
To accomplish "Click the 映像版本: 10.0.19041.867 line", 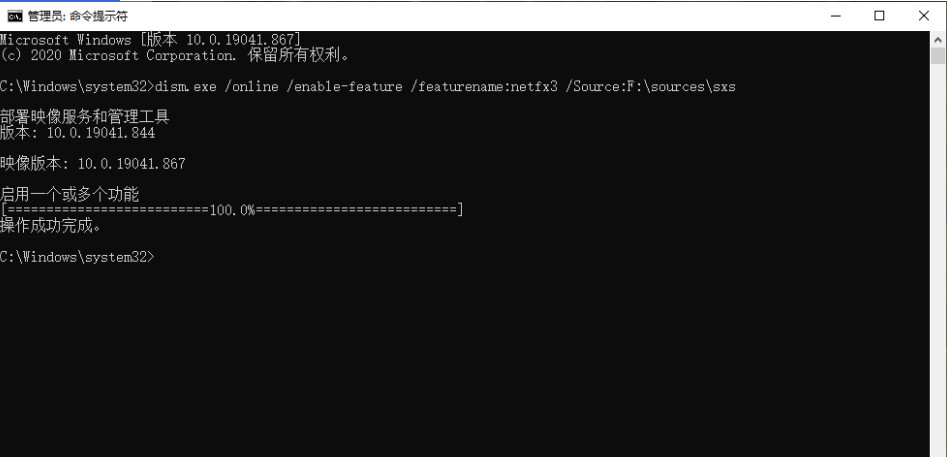I will 93,164.
